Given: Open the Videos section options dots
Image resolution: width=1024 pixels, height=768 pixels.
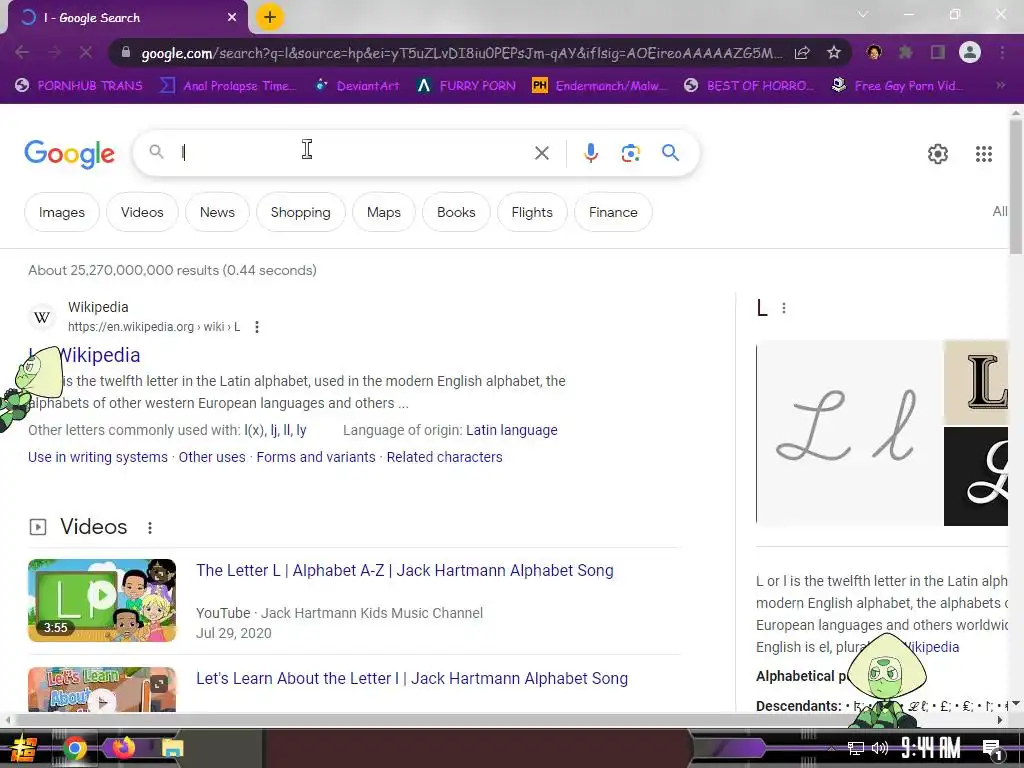Looking at the screenshot, I should click(150, 528).
